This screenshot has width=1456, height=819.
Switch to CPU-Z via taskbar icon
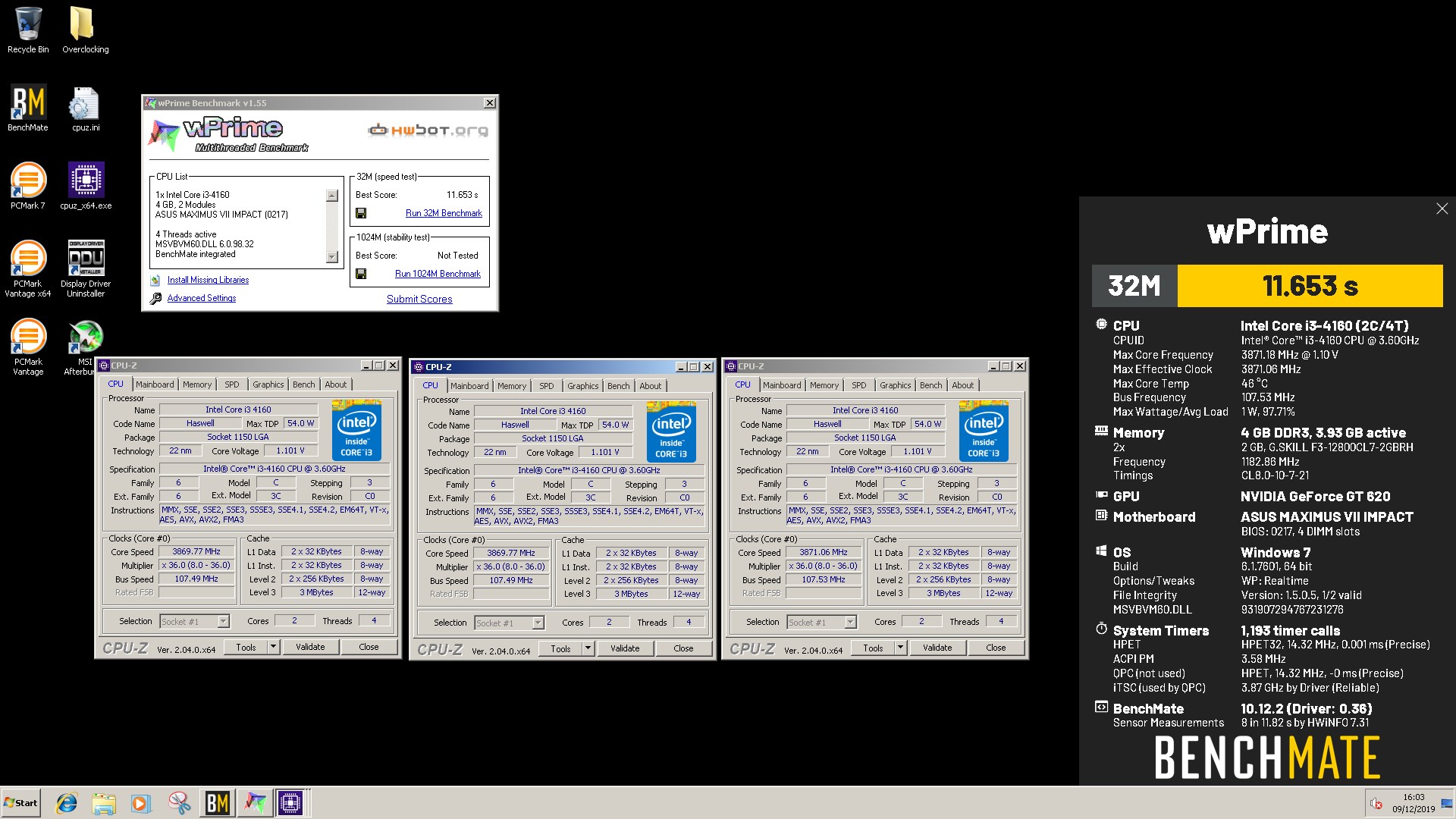click(x=290, y=803)
